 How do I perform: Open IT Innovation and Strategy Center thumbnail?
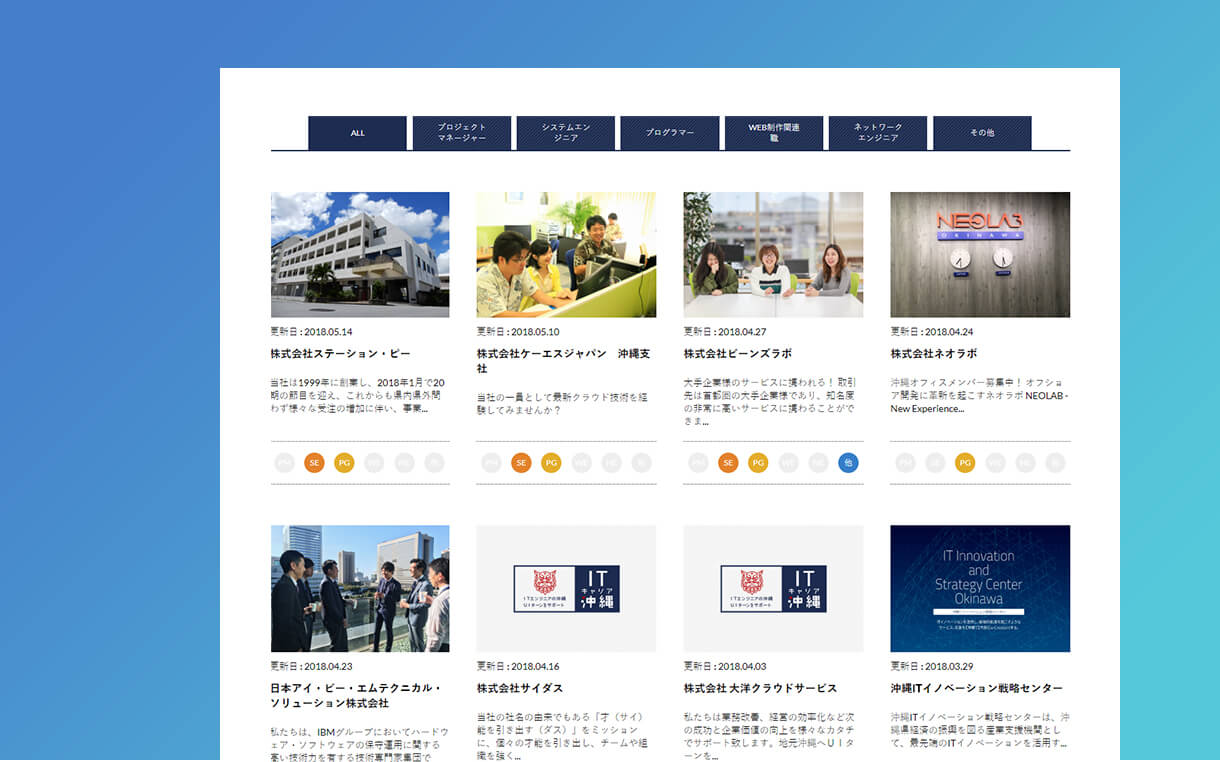pos(980,588)
